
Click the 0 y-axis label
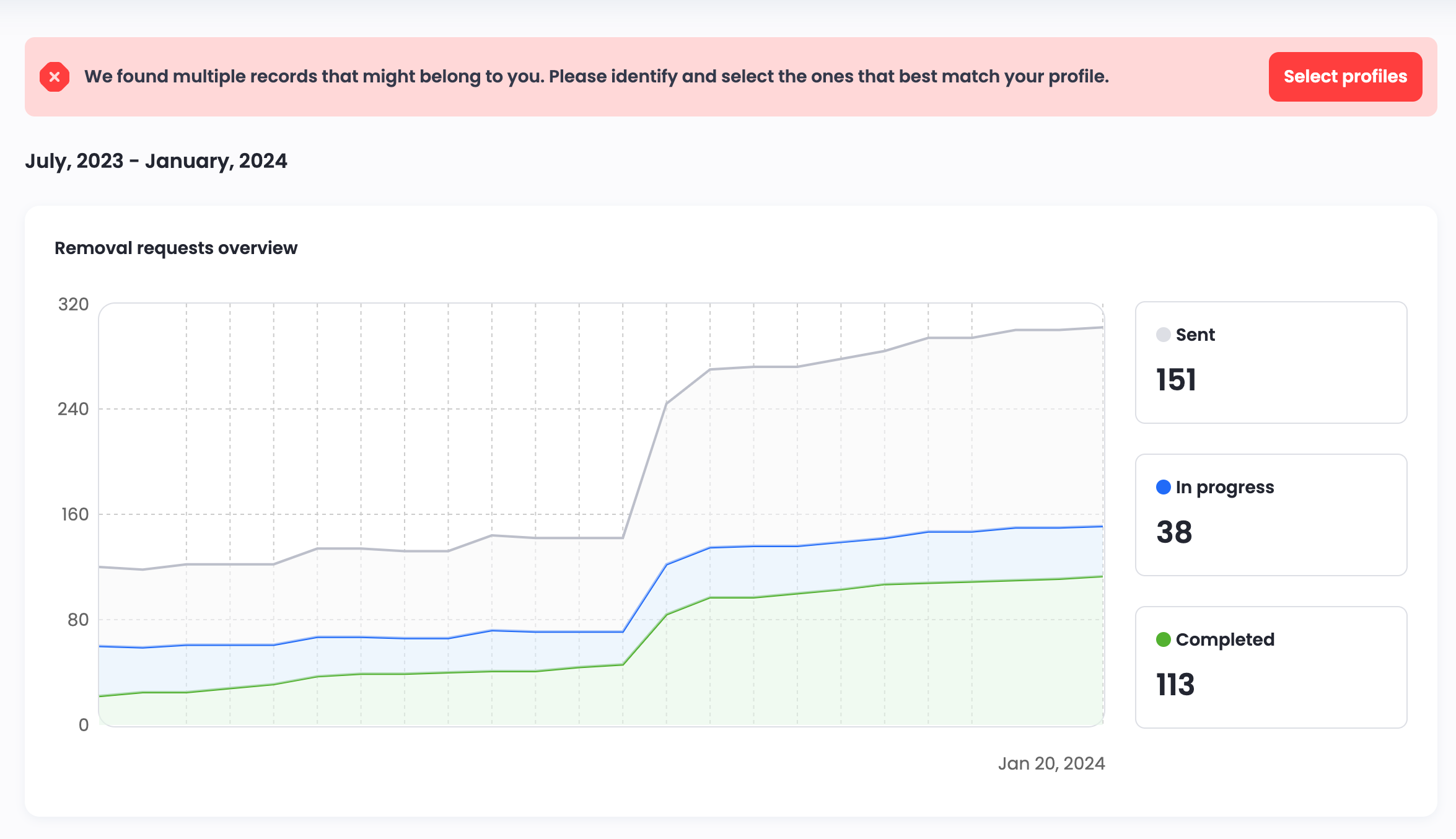coord(84,725)
